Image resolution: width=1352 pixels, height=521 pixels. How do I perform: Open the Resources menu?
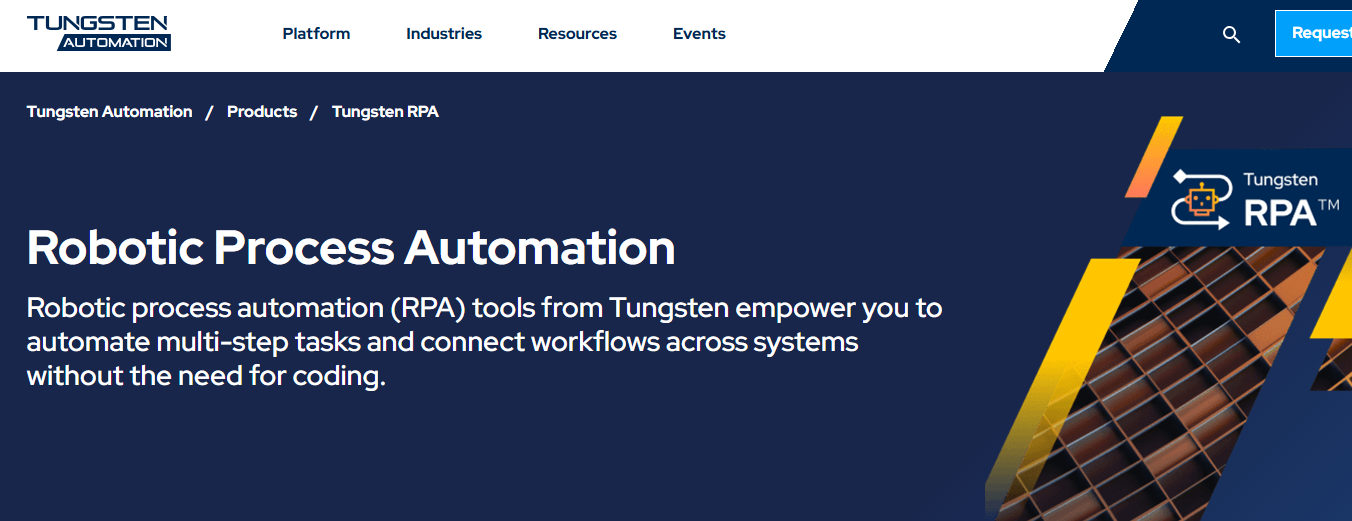pos(577,34)
